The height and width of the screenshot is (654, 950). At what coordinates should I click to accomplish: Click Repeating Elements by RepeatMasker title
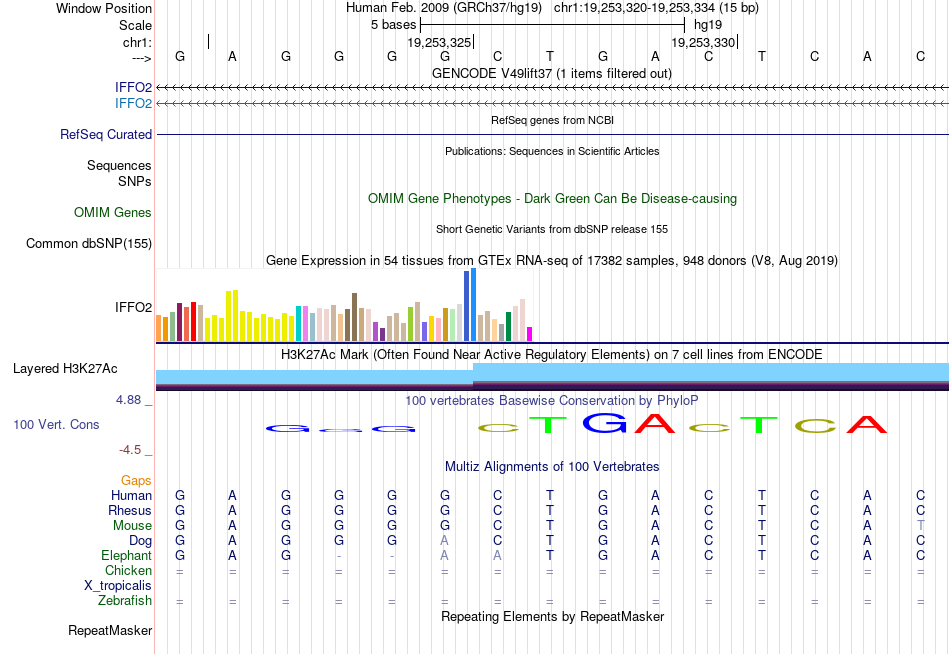click(x=553, y=616)
